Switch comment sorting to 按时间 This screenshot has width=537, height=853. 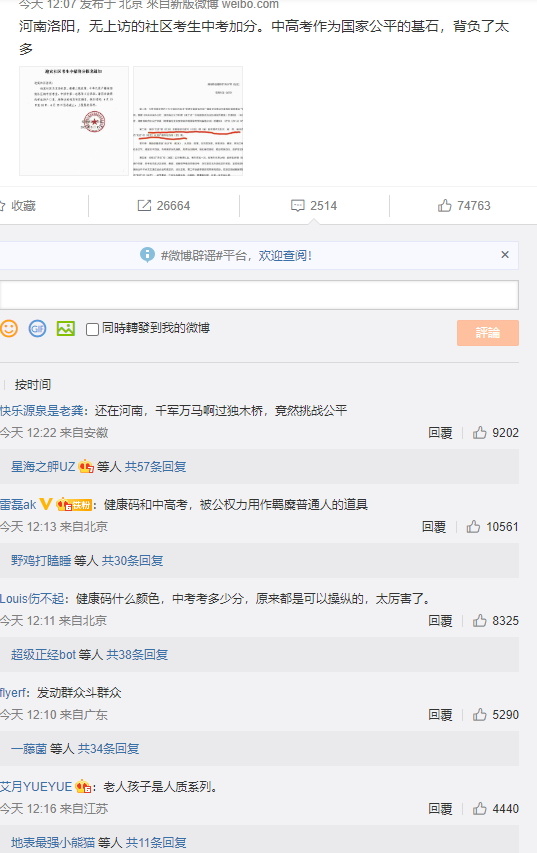tap(33, 385)
